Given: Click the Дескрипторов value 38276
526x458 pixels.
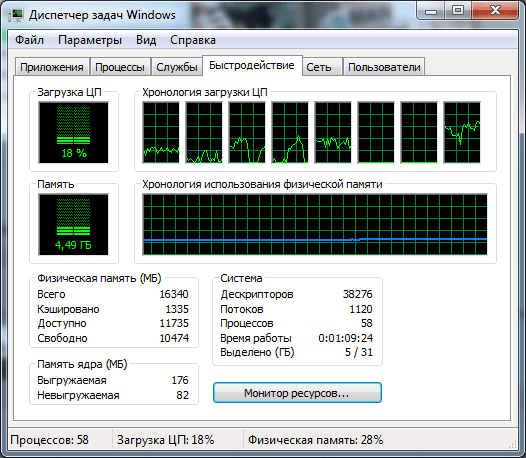Looking at the screenshot, I should pyautogui.click(x=358, y=294).
